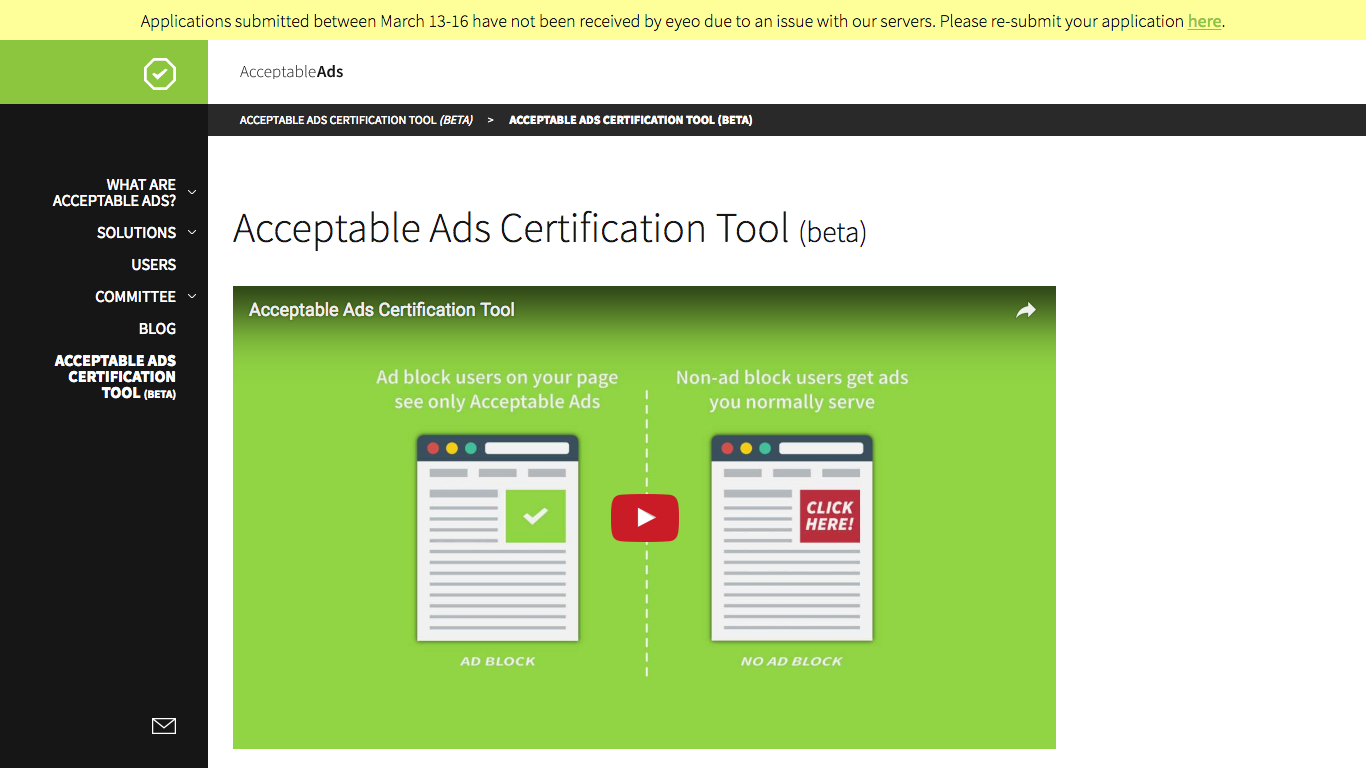Open the Solutions sidebar item

pyautogui.click(x=136, y=233)
